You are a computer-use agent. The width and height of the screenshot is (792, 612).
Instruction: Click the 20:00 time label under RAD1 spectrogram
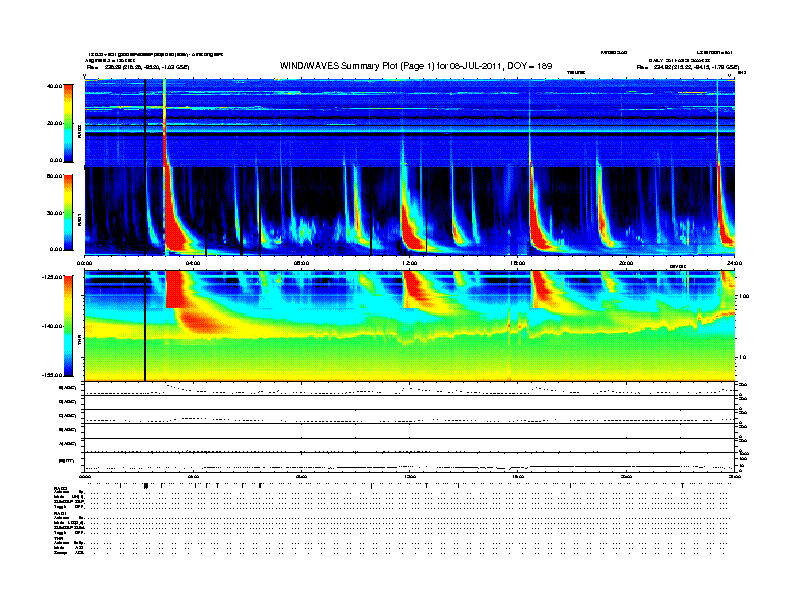pyautogui.click(x=626, y=263)
